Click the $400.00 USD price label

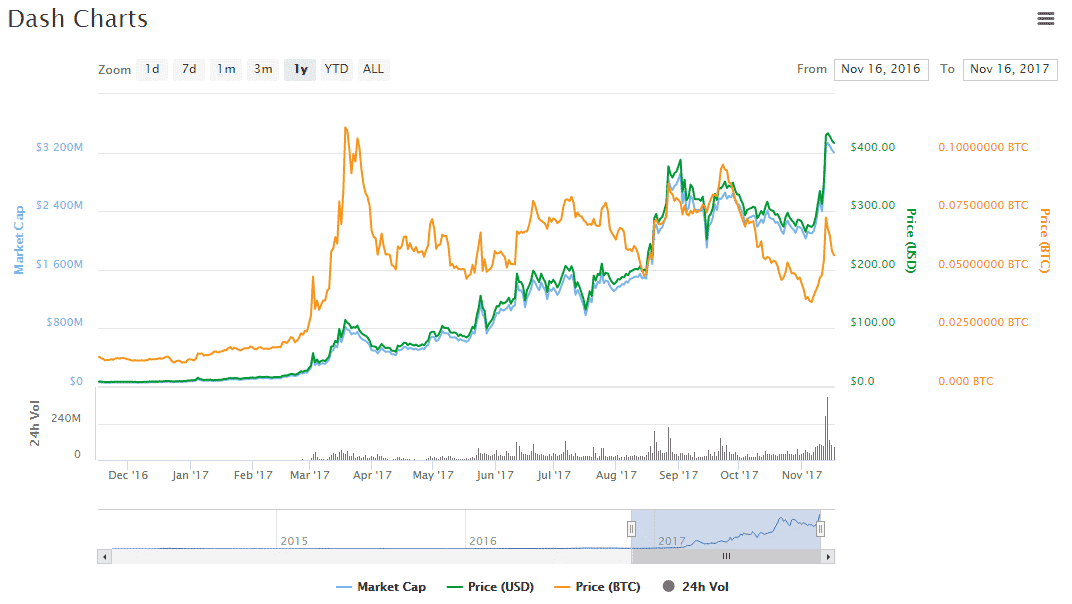pyautogui.click(x=872, y=147)
